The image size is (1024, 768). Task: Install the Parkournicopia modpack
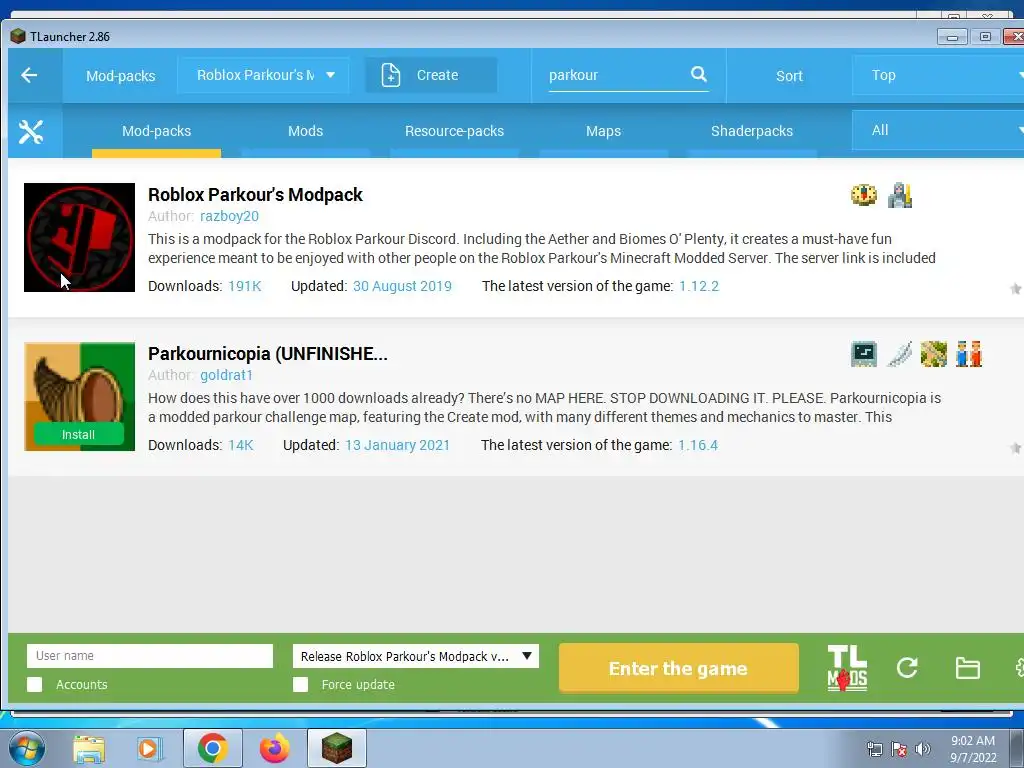pos(78,434)
